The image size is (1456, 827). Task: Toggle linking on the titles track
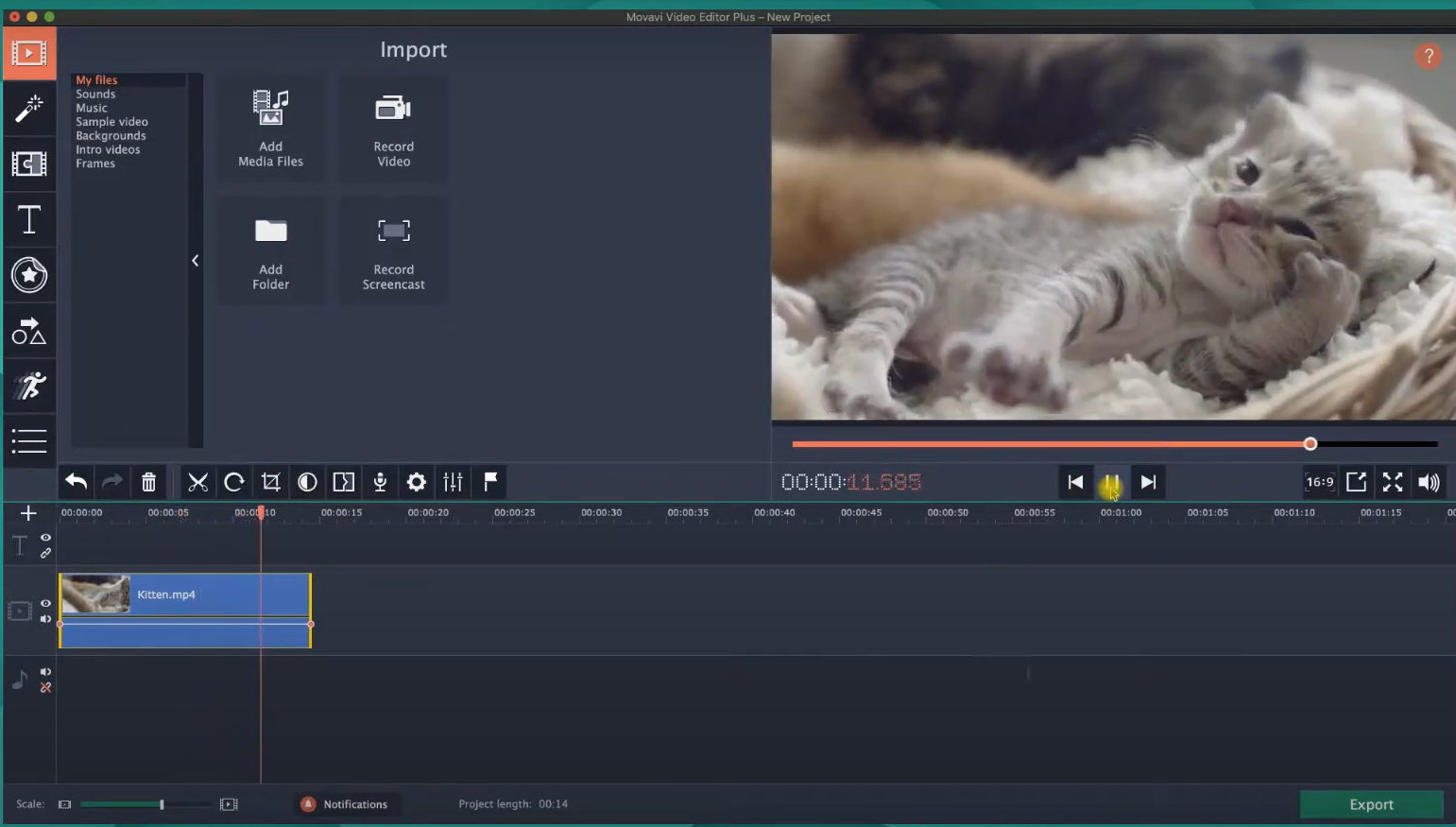coord(45,553)
